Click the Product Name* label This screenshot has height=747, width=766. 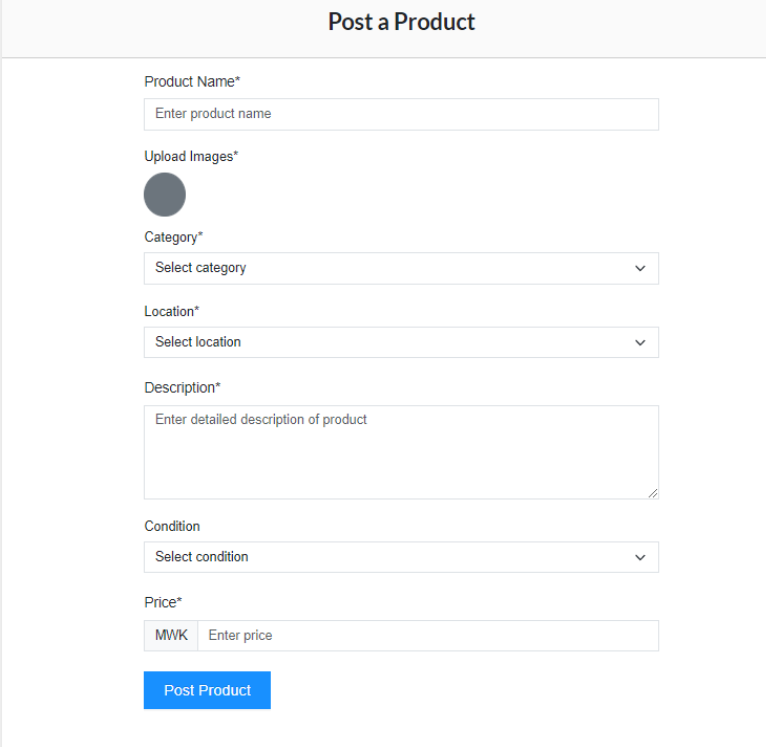tap(192, 81)
